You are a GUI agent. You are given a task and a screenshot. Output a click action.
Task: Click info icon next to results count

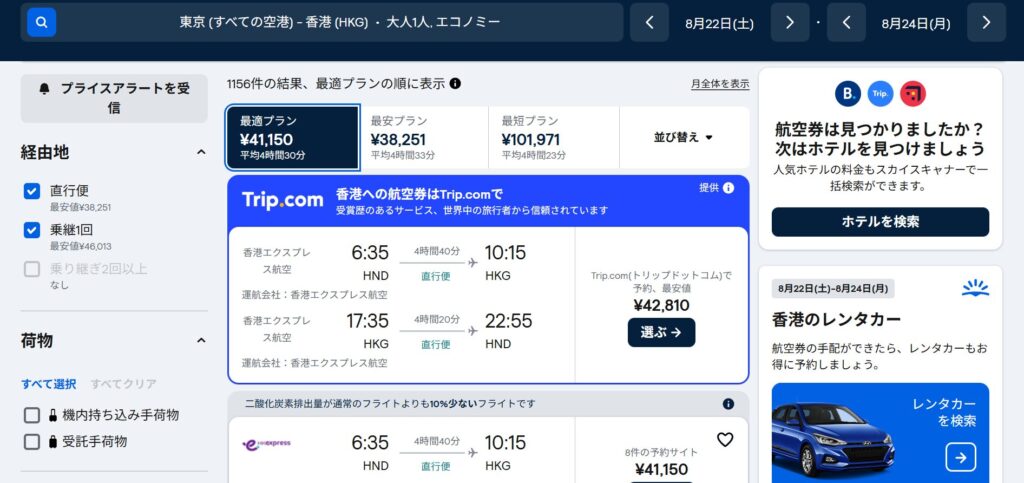[x=455, y=84]
